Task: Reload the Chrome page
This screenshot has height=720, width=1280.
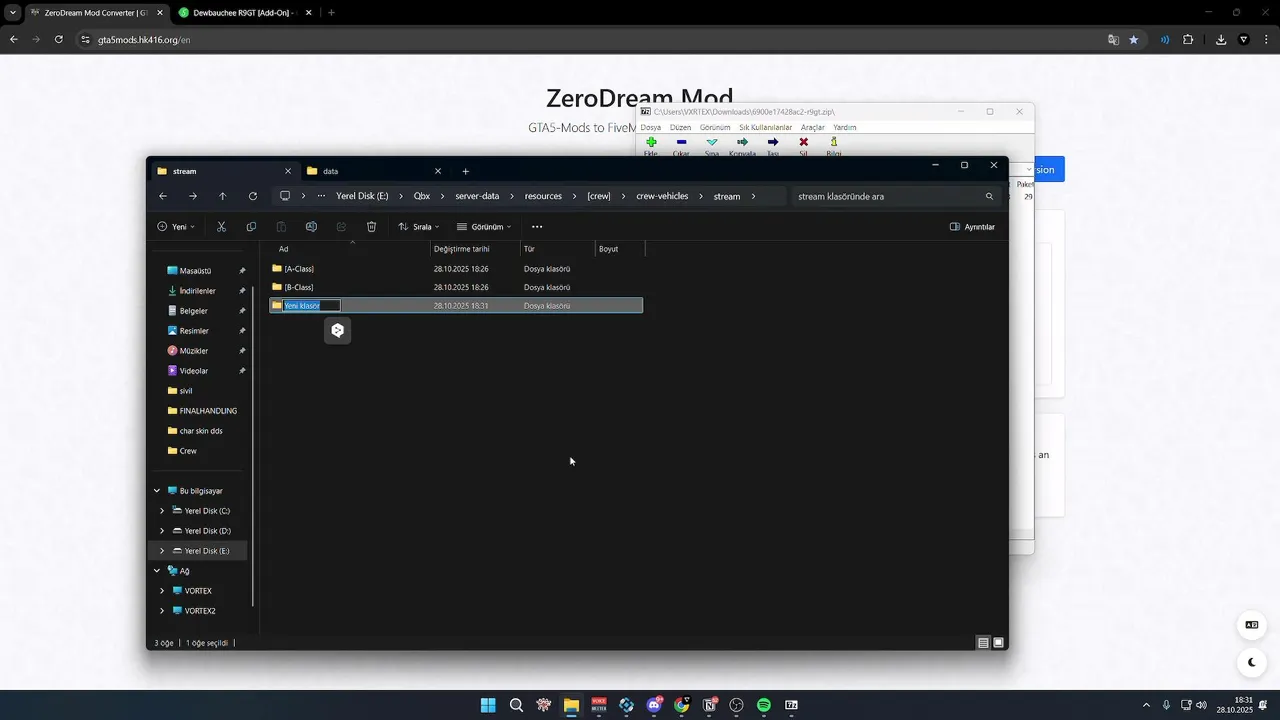Action: pos(59,39)
